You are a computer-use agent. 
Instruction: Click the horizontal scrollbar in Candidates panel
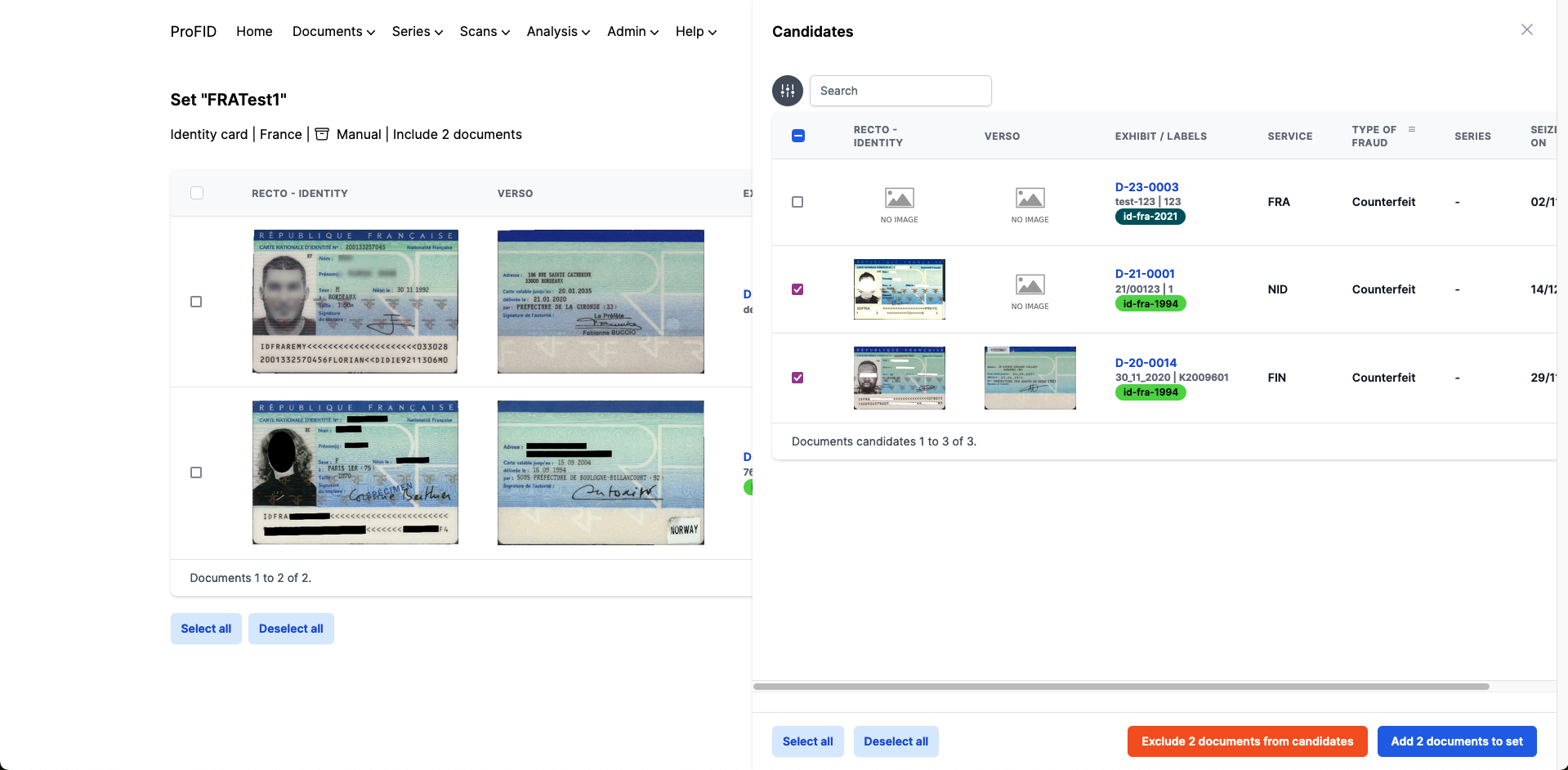coord(1120,687)
